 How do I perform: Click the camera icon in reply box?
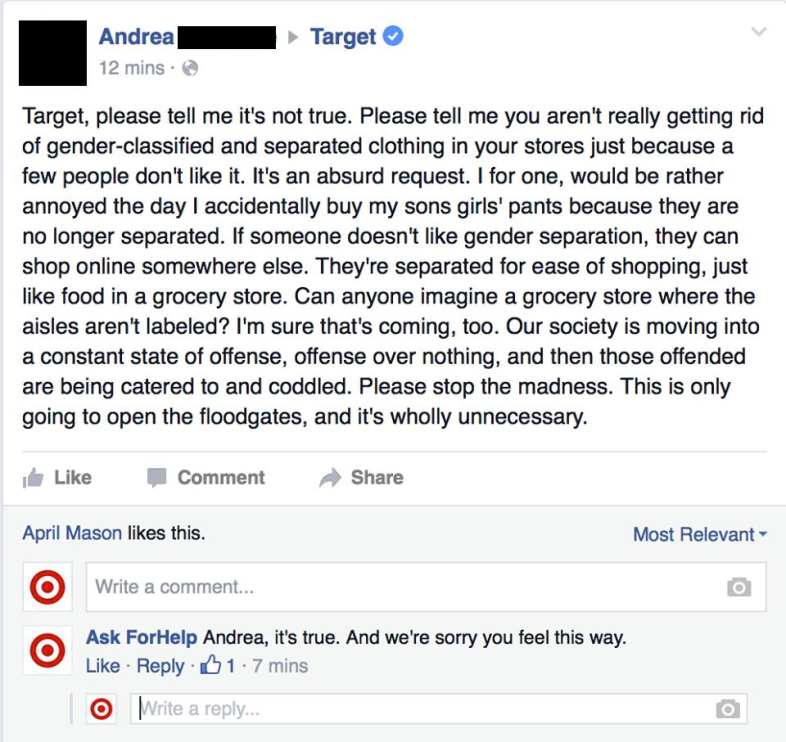(x=728, y=708)
